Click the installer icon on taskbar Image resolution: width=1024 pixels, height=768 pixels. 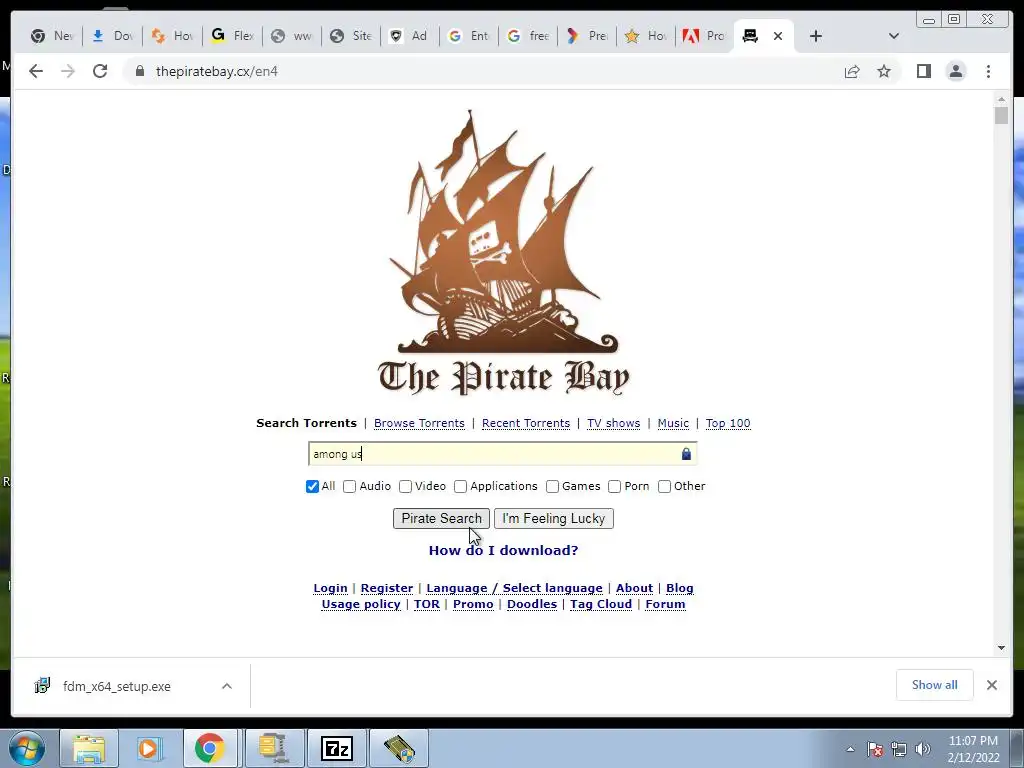399,748
